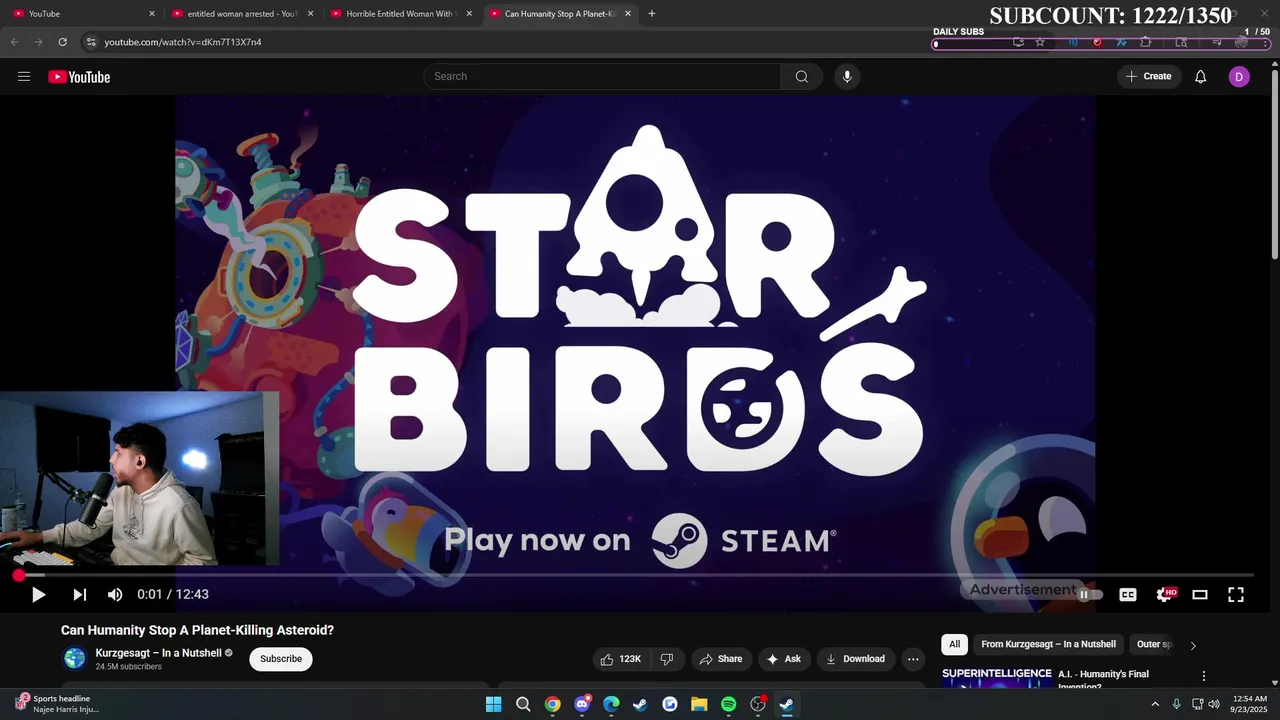This screenshot has height=720, width=1280.
Task: Start voice search with the microphone
Action: click(847, 77)
